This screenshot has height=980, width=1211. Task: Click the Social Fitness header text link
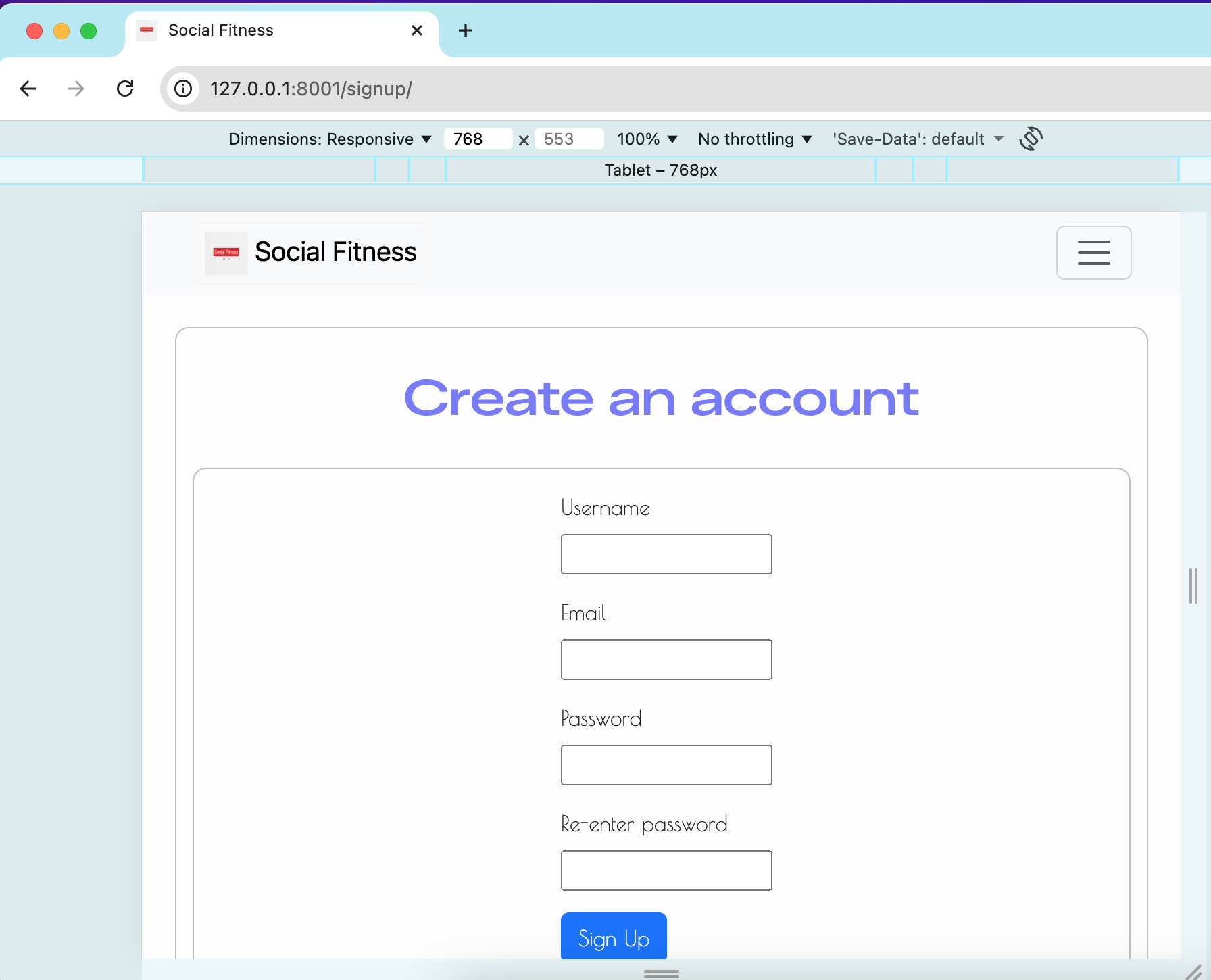pyautogui.click(x=335, y=252)
